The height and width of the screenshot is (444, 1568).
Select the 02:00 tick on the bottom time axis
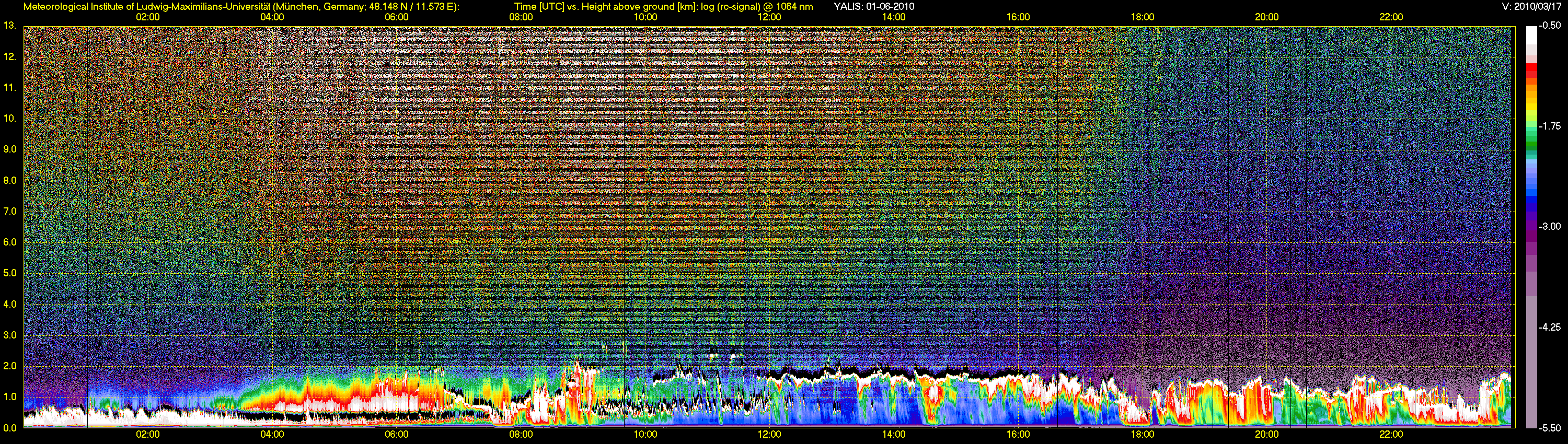tap(148, 434)
